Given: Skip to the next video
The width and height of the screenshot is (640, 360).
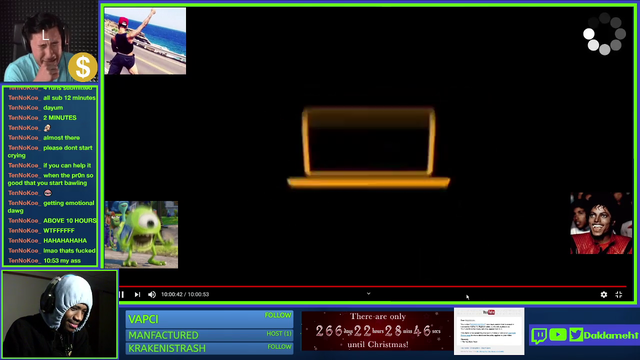Looking at the screenshot, I should click(137, 294).
